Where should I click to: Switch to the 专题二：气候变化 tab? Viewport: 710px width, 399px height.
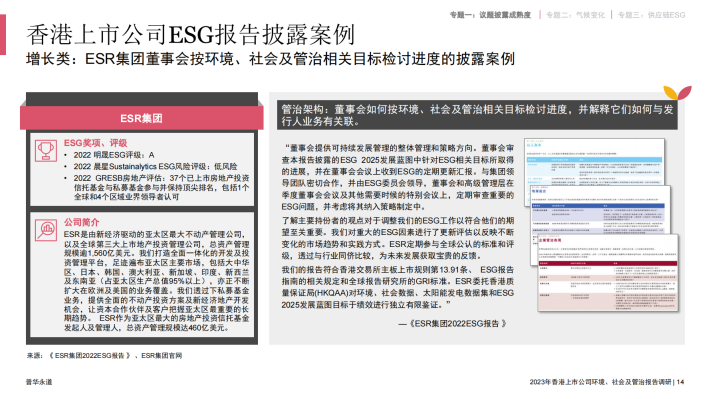tap(576, 15)
